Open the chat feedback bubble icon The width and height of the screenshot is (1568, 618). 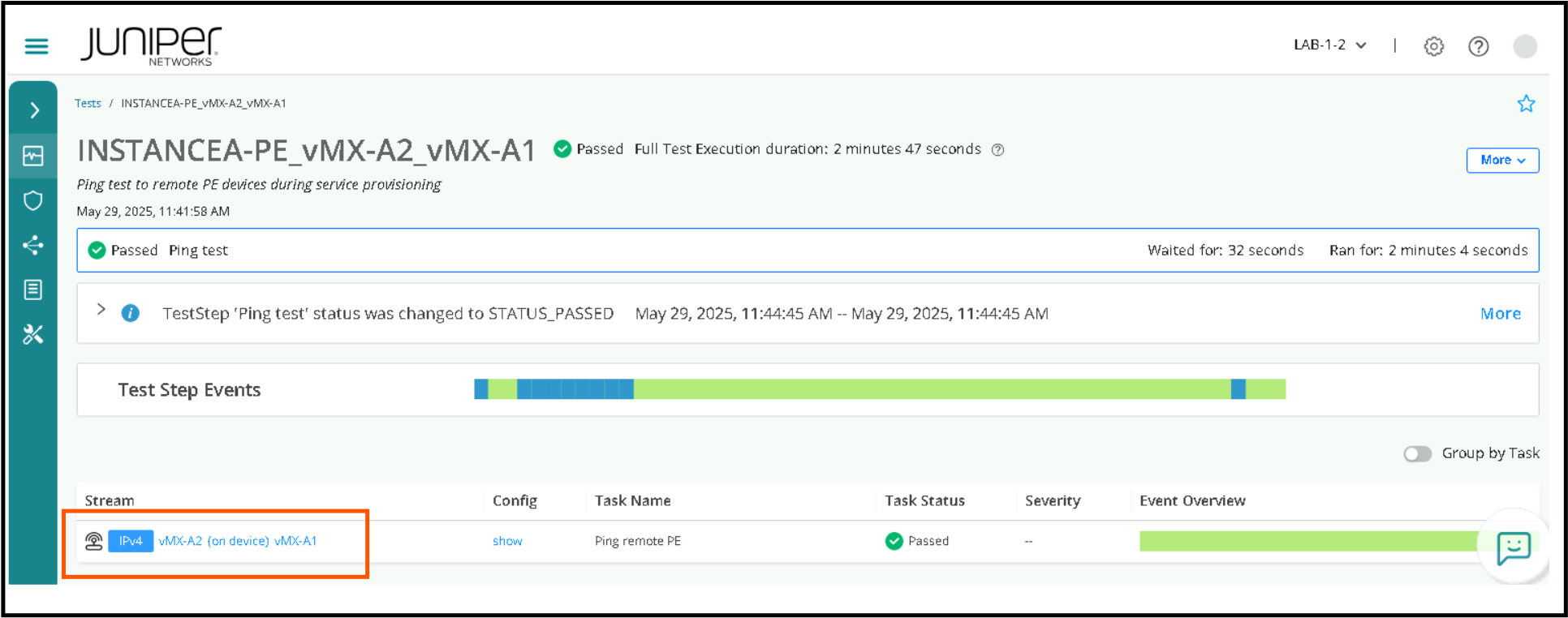1513,548
